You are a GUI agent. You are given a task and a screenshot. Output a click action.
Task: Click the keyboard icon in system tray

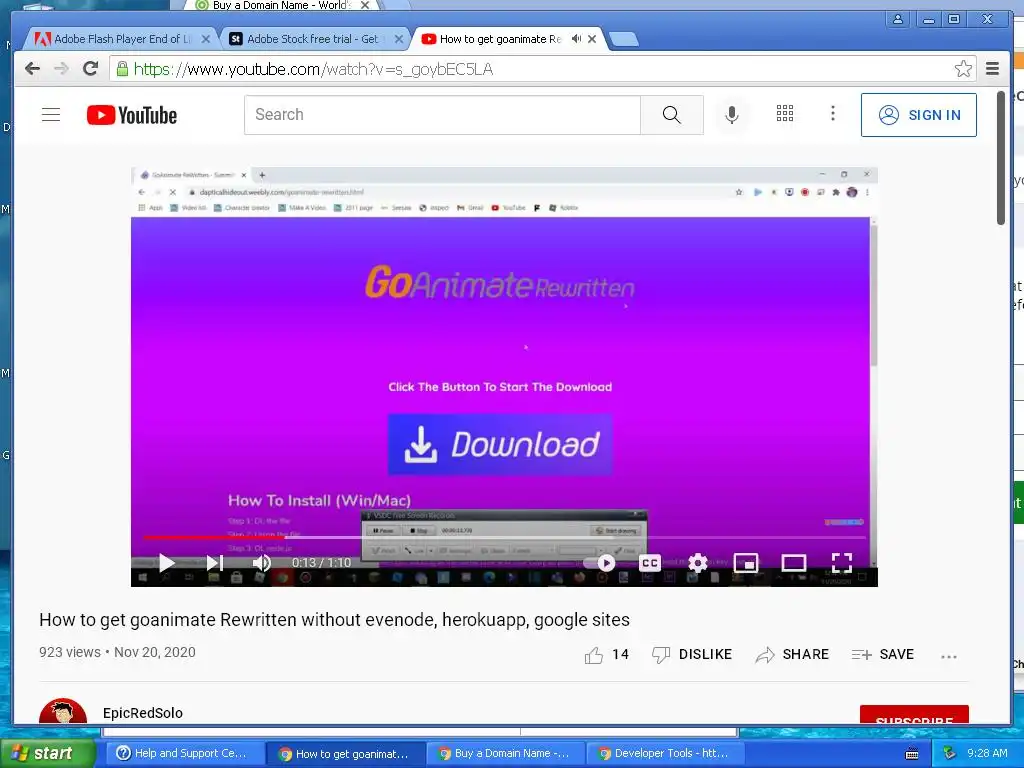coord(912,754)
